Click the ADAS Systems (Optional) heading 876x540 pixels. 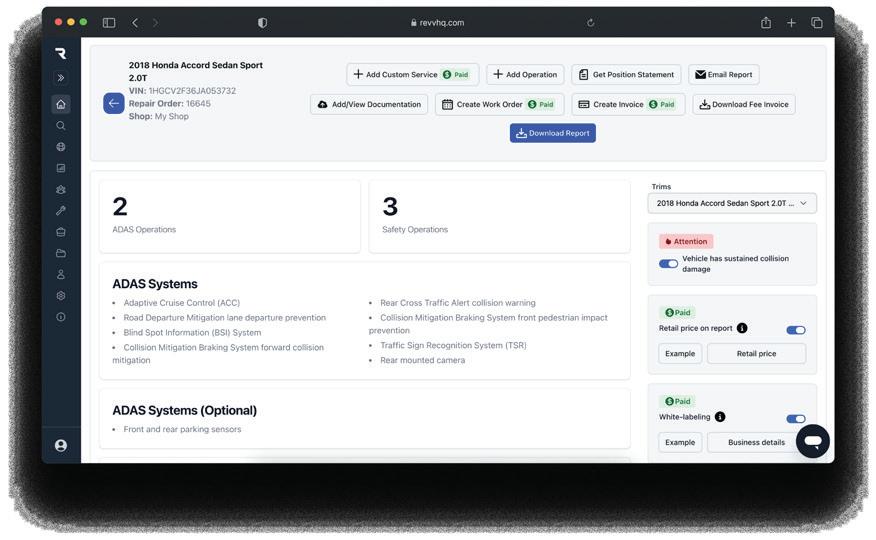(x=184, y=410)
